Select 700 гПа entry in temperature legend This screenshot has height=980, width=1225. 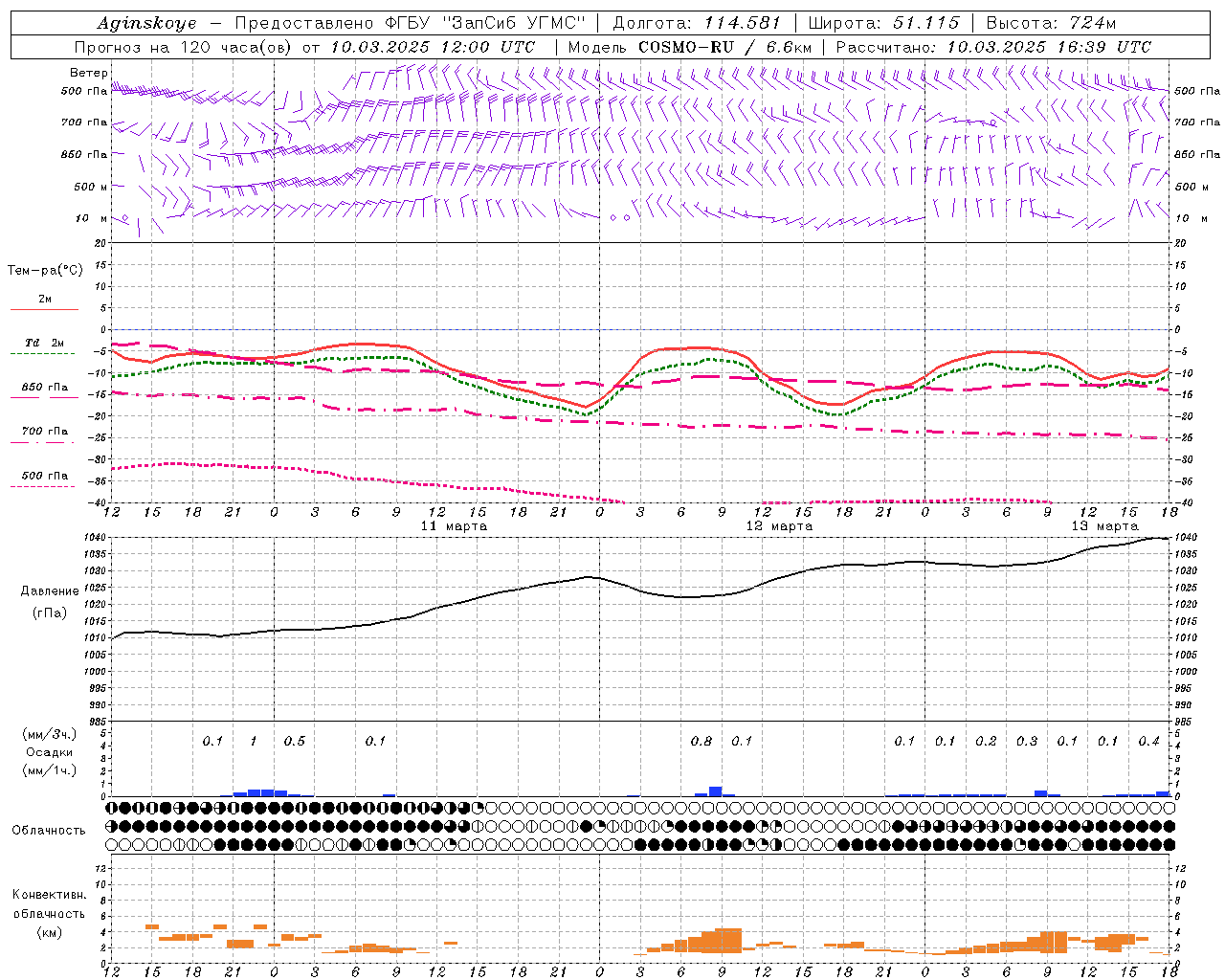(x=45, y=432)
